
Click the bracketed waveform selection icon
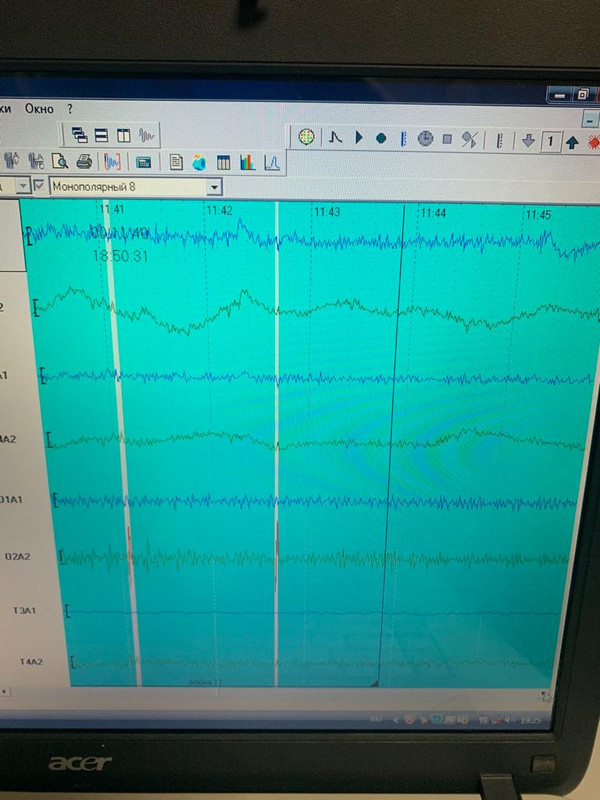pos(112,162)
